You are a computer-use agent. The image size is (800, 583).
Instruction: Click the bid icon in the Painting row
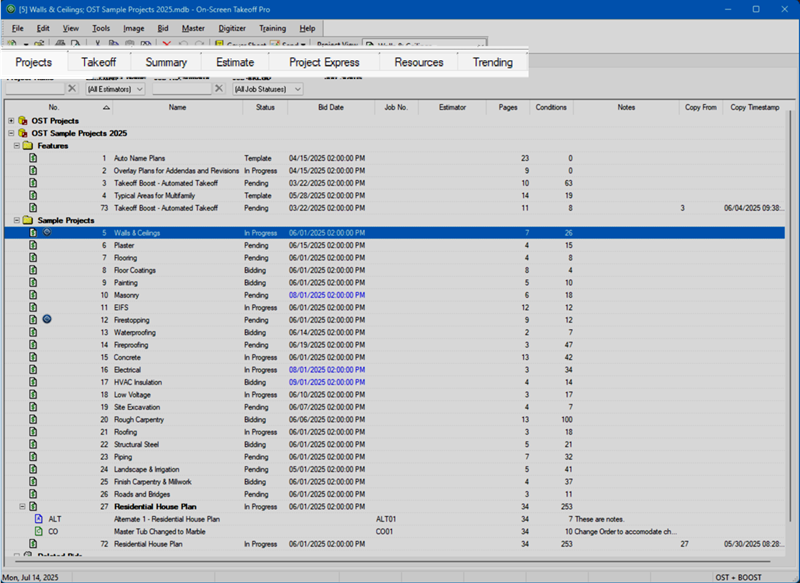coord(33,283)
